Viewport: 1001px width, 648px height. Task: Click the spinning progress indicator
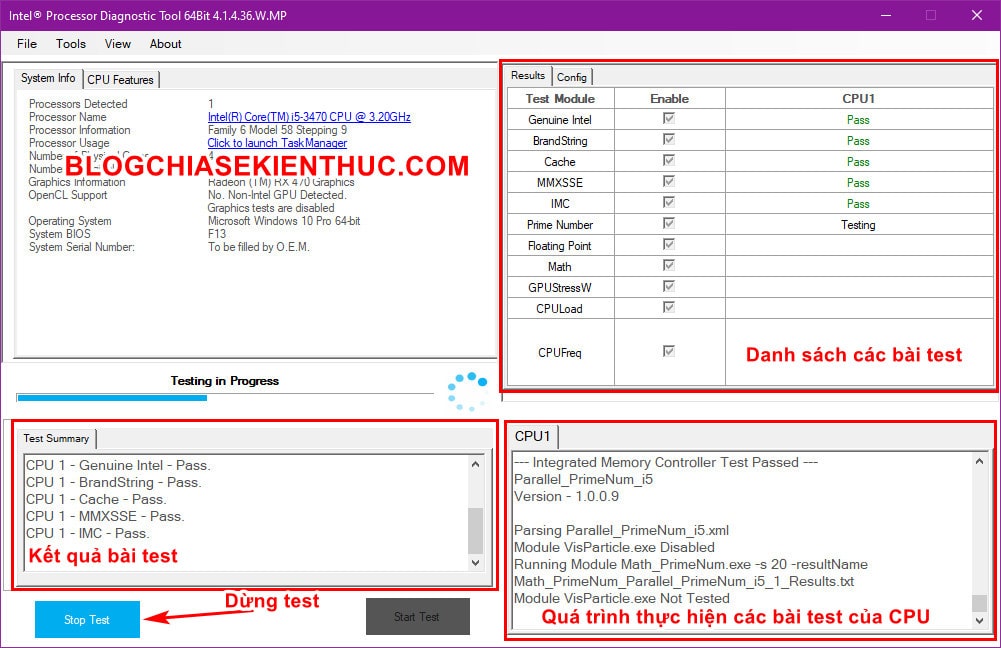[x=467, y=391]
